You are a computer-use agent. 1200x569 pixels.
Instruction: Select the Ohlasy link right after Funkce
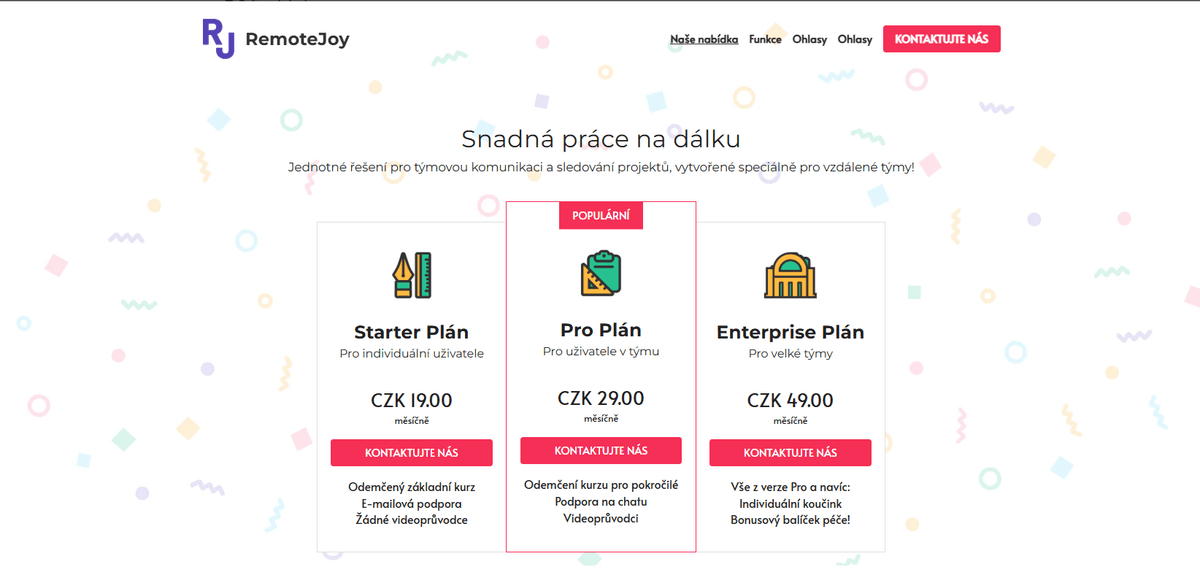809,40
